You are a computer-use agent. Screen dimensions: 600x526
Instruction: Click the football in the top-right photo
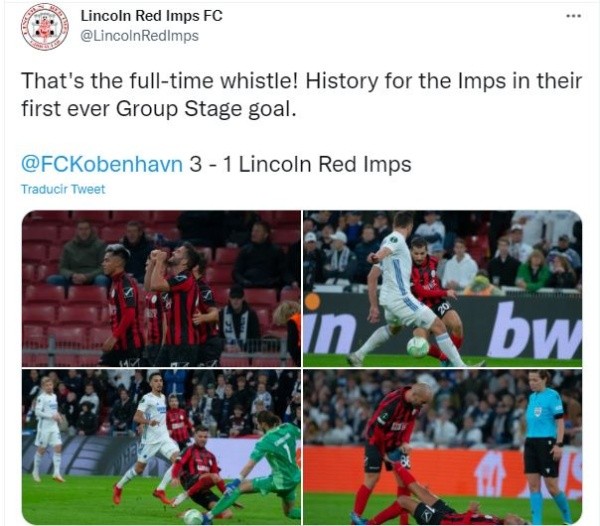point(418,347)
